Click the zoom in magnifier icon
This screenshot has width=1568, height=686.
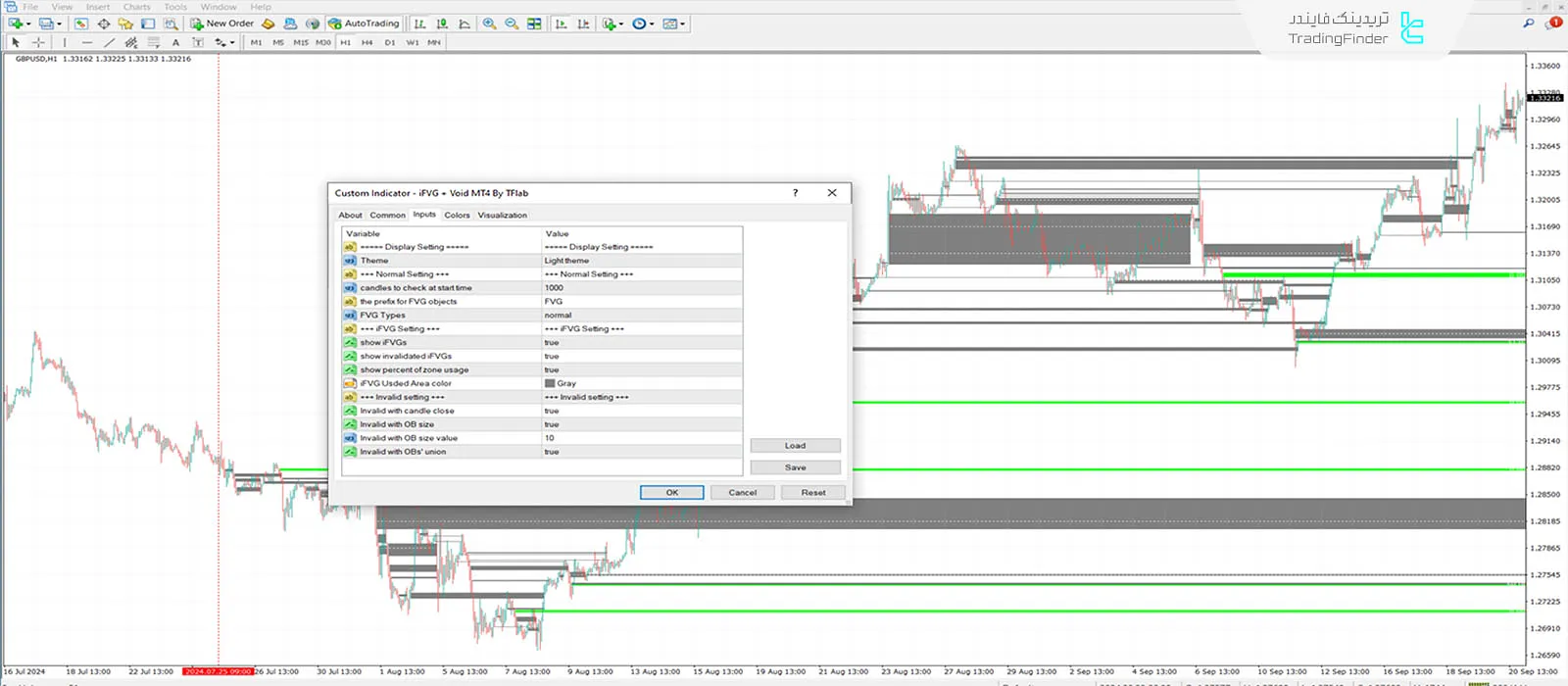tap(489, 24)
